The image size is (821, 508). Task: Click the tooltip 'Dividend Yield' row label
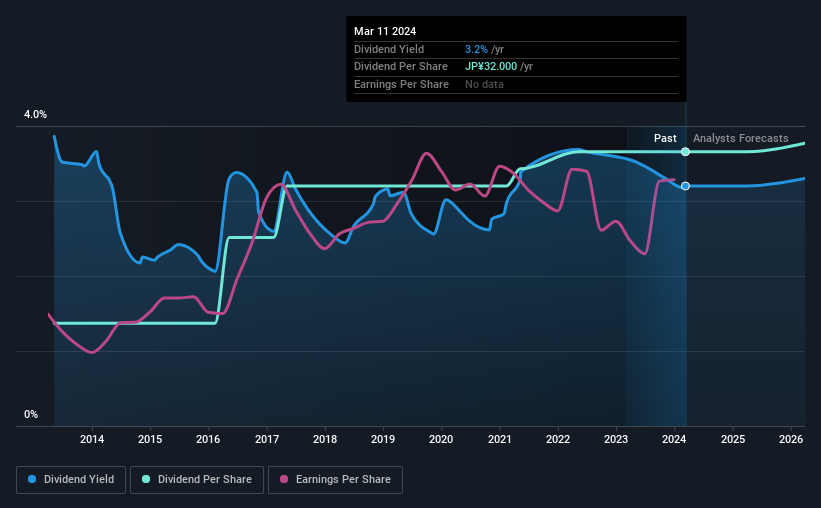pos(389,49)
